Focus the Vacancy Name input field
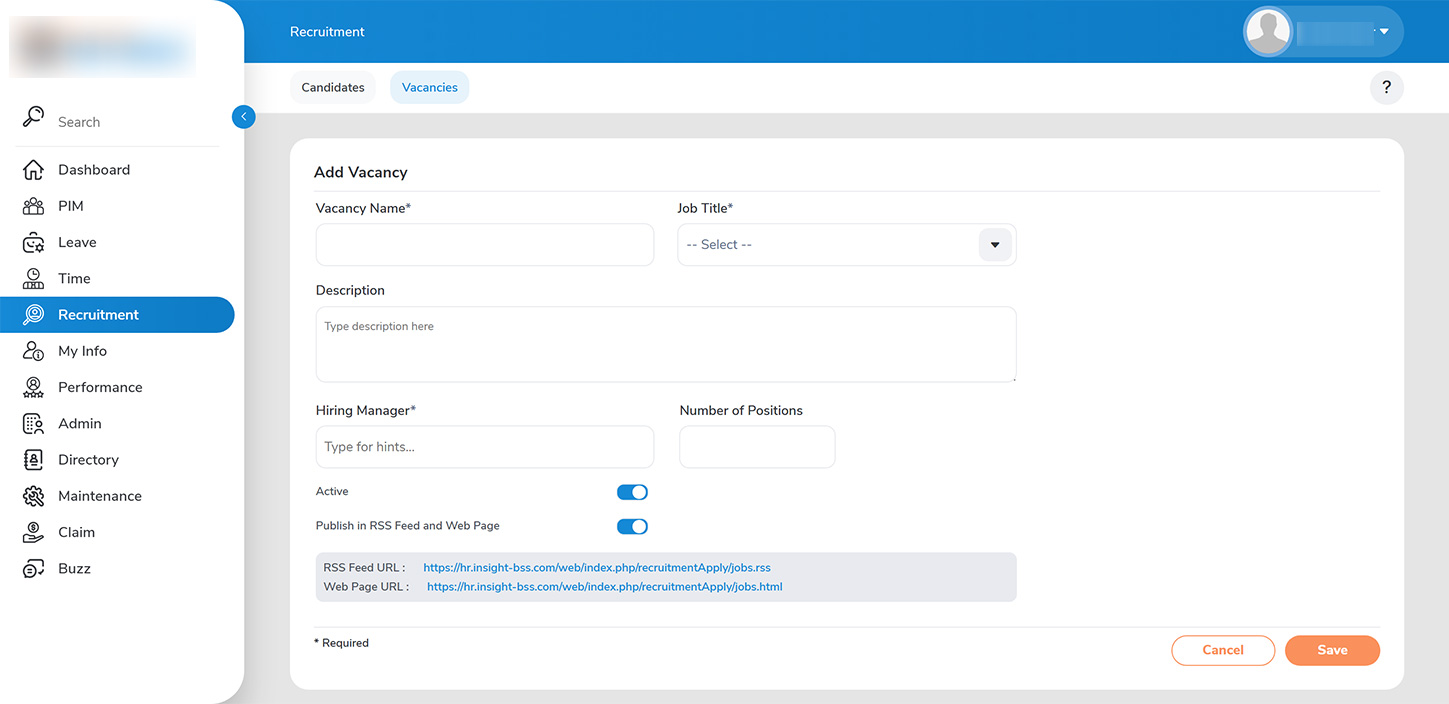This screenshot has height=704, width=1449. coord(484,245)
